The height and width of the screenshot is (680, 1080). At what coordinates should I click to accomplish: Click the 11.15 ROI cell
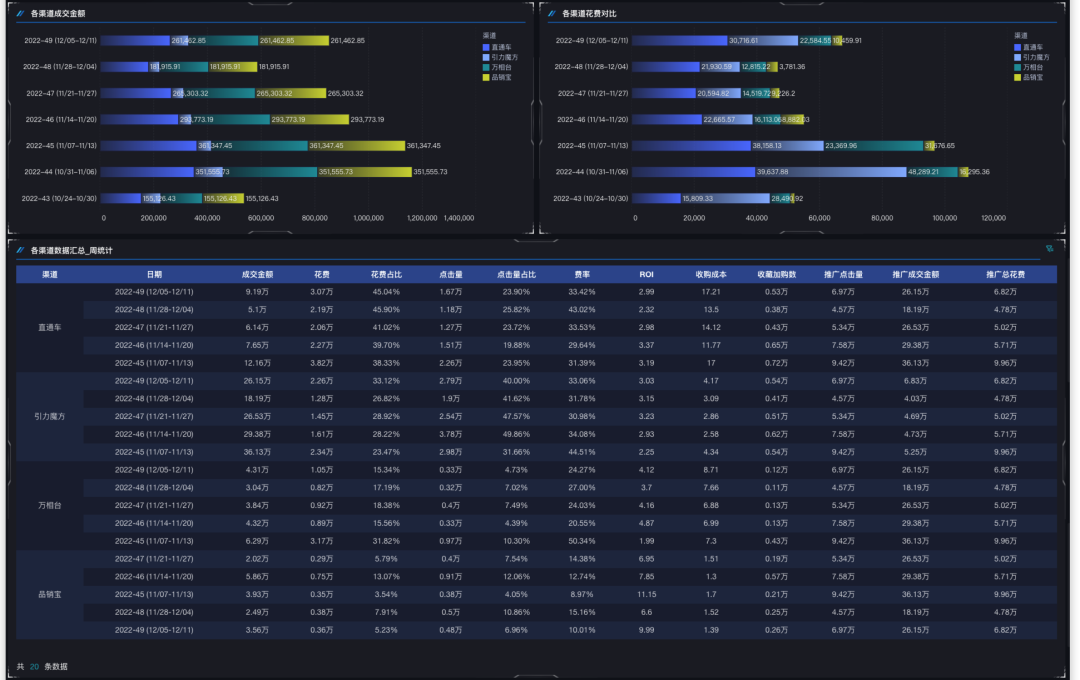[646, 594]
